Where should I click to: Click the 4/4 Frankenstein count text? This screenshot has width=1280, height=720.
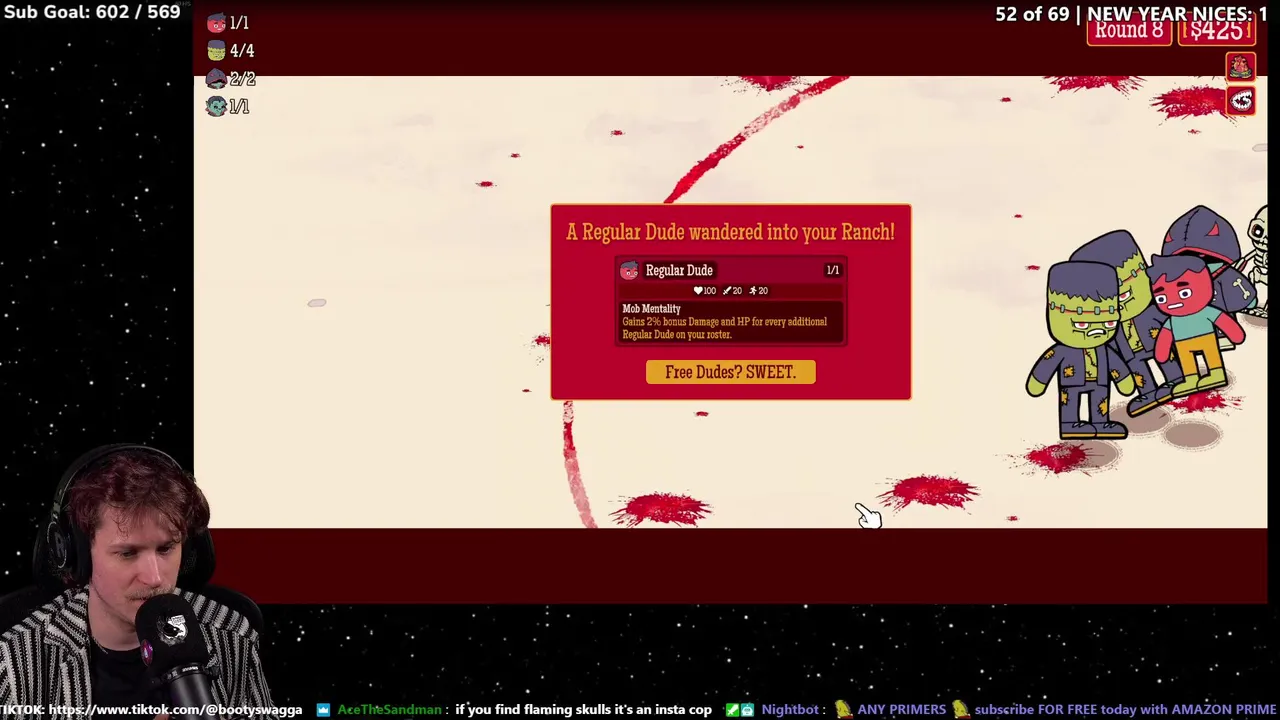click(x=242, y=51)
